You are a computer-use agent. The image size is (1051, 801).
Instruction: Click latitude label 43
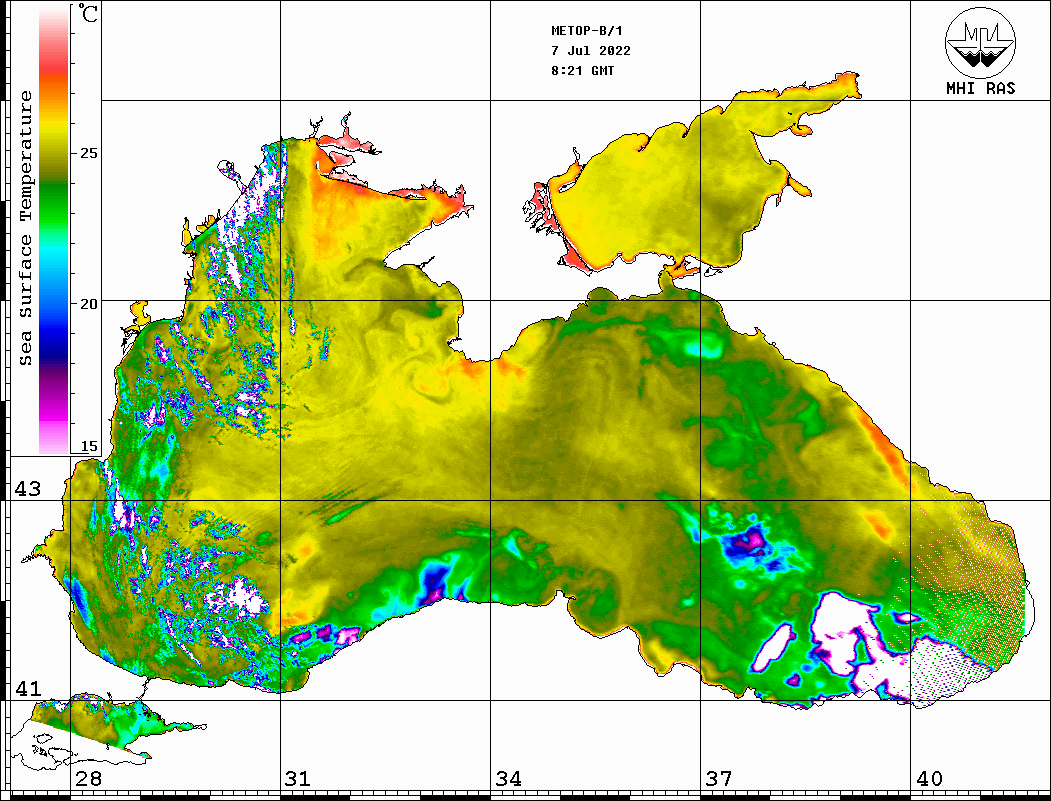[x=28, y=489]
